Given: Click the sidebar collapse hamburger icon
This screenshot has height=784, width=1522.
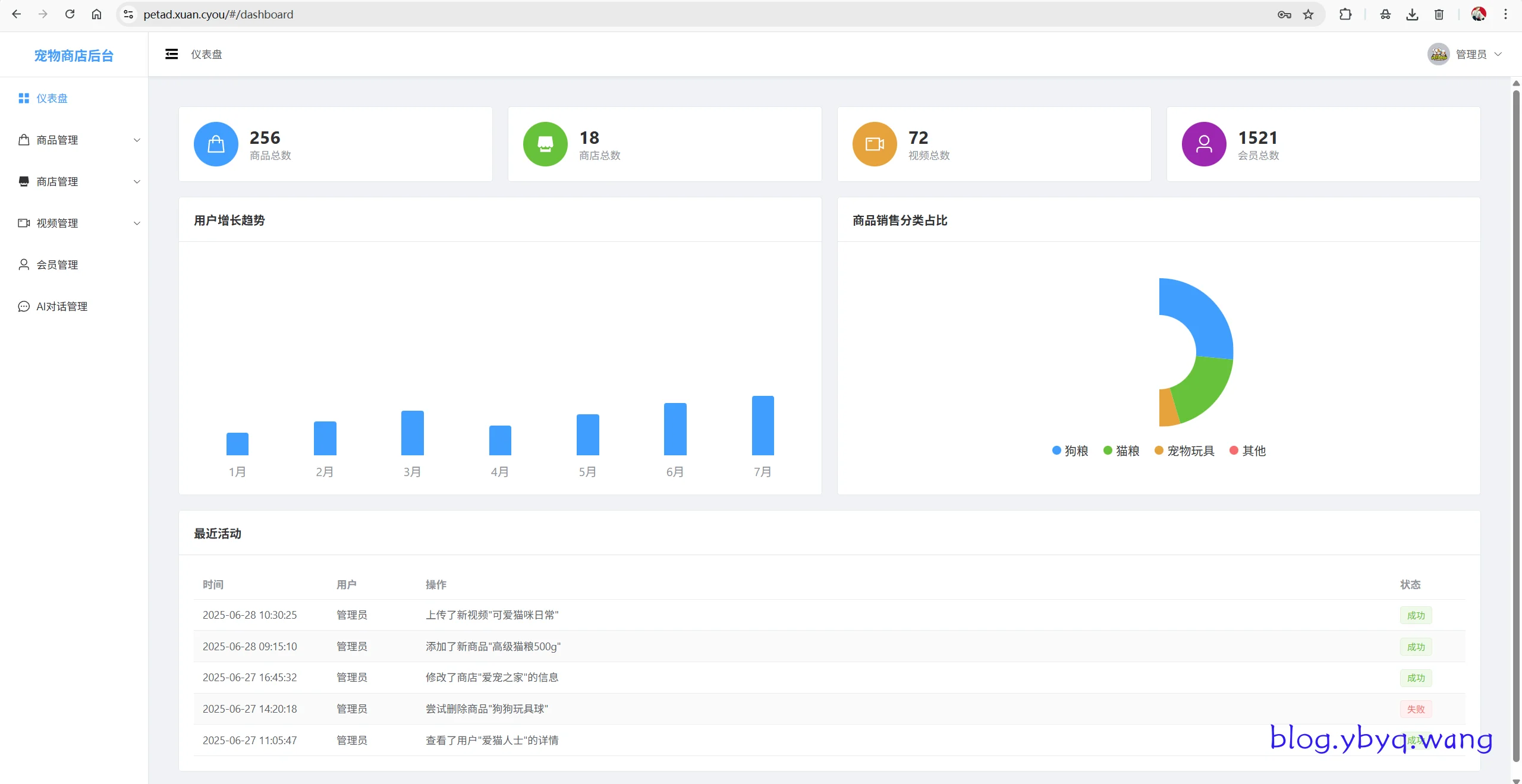Looking at the screenshot, I should pos(171,54).
